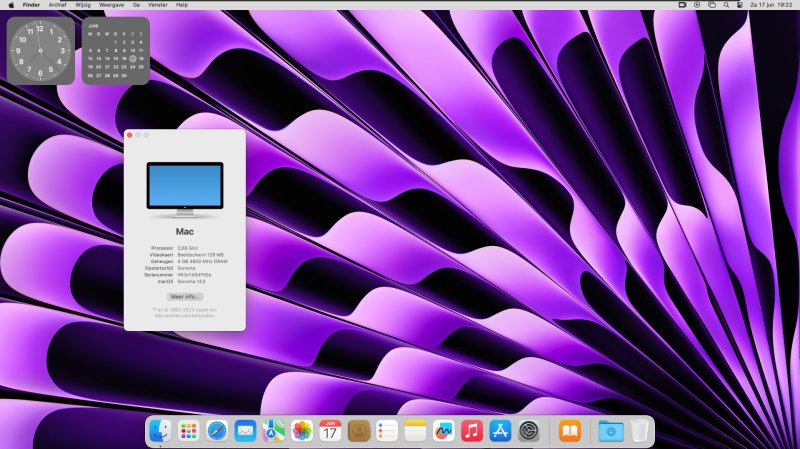Open the Apple menu

(x=11, y=5)
